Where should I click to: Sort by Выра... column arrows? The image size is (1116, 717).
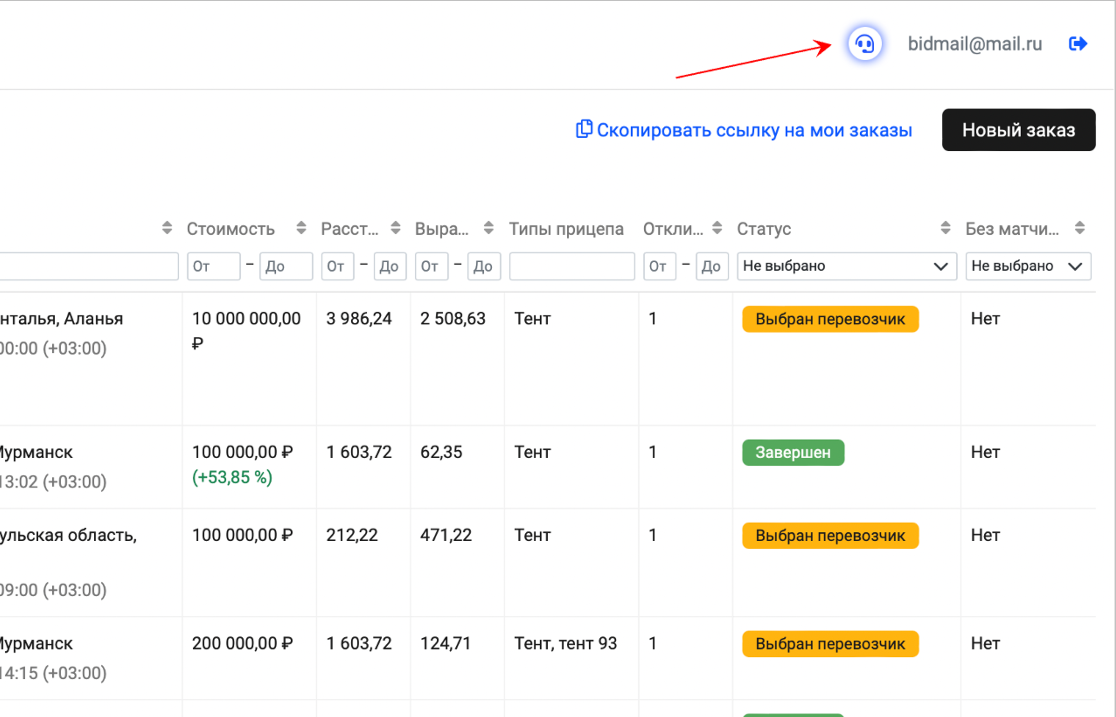pos(488,228)
